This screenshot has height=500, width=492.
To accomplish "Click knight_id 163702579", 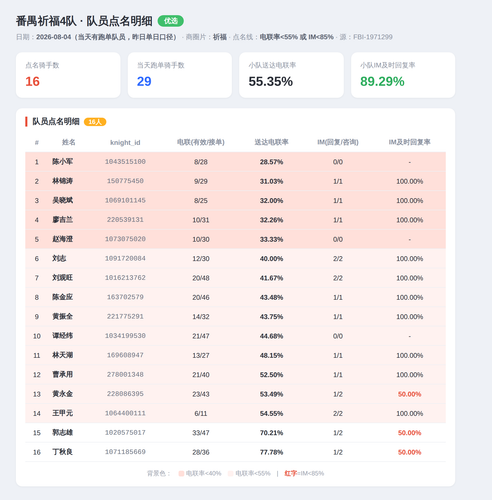I will tap(125, 297).
